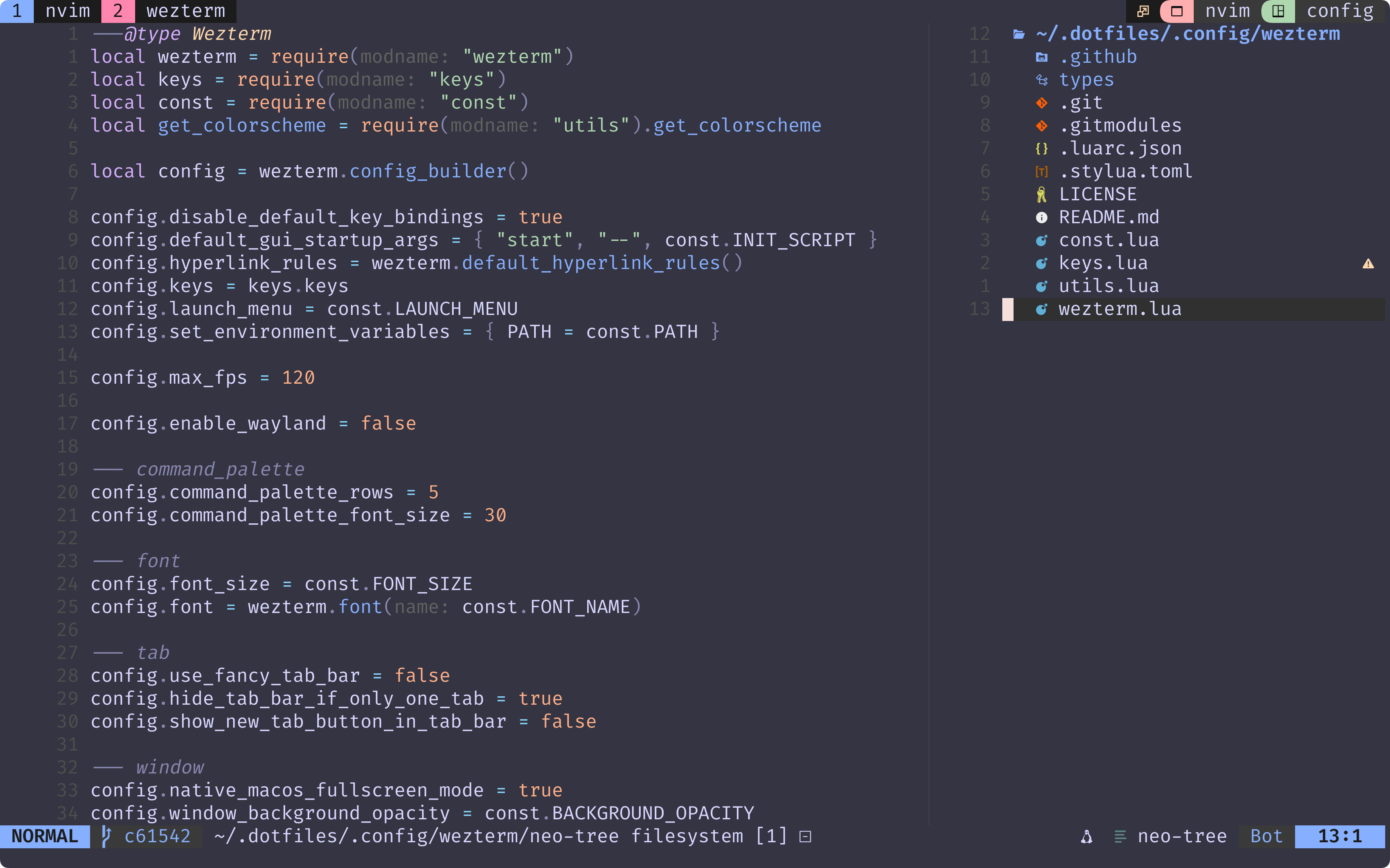Click the small box icon after filesystem [1]
This screenshot has width=1390, height=868.
tap(805, 837)
